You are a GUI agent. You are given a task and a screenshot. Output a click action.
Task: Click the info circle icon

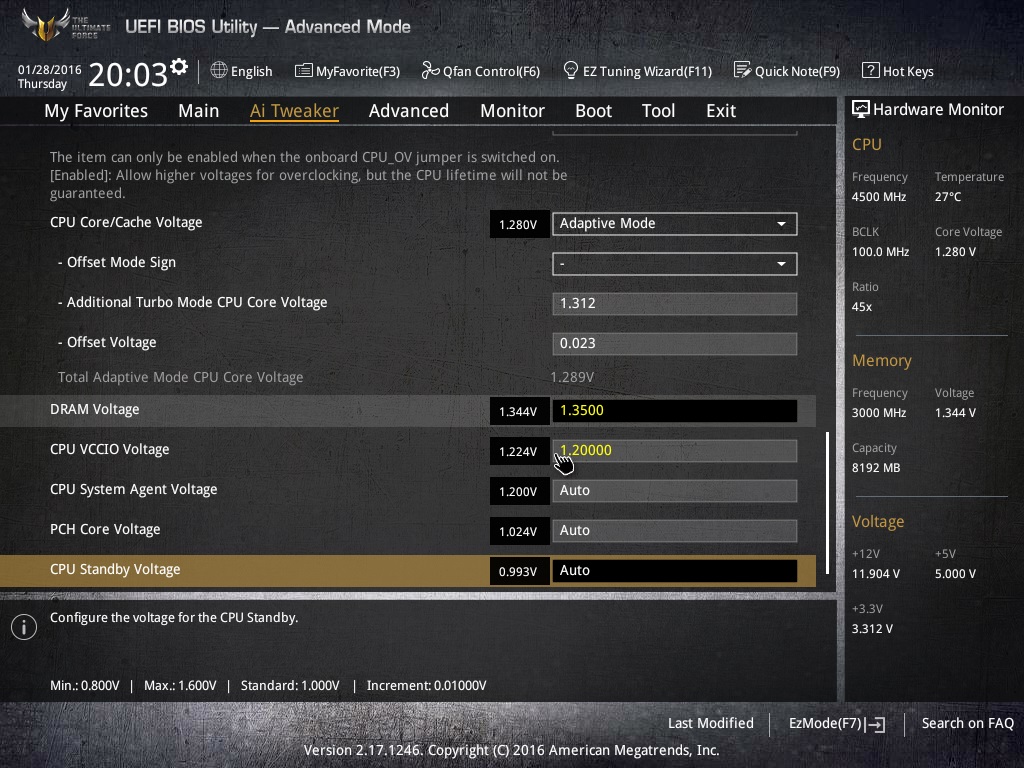tap(24, 627)
